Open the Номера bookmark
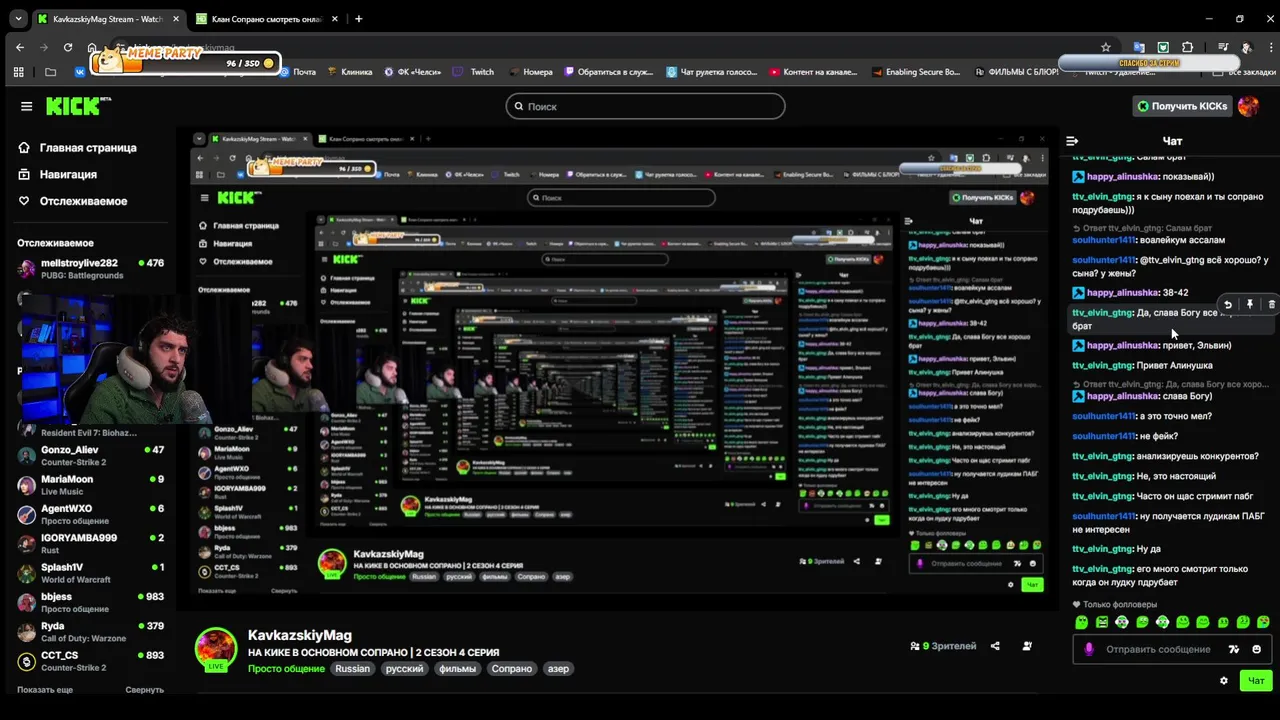This screenshot has width=1280, height=720. tap(530, 72)
